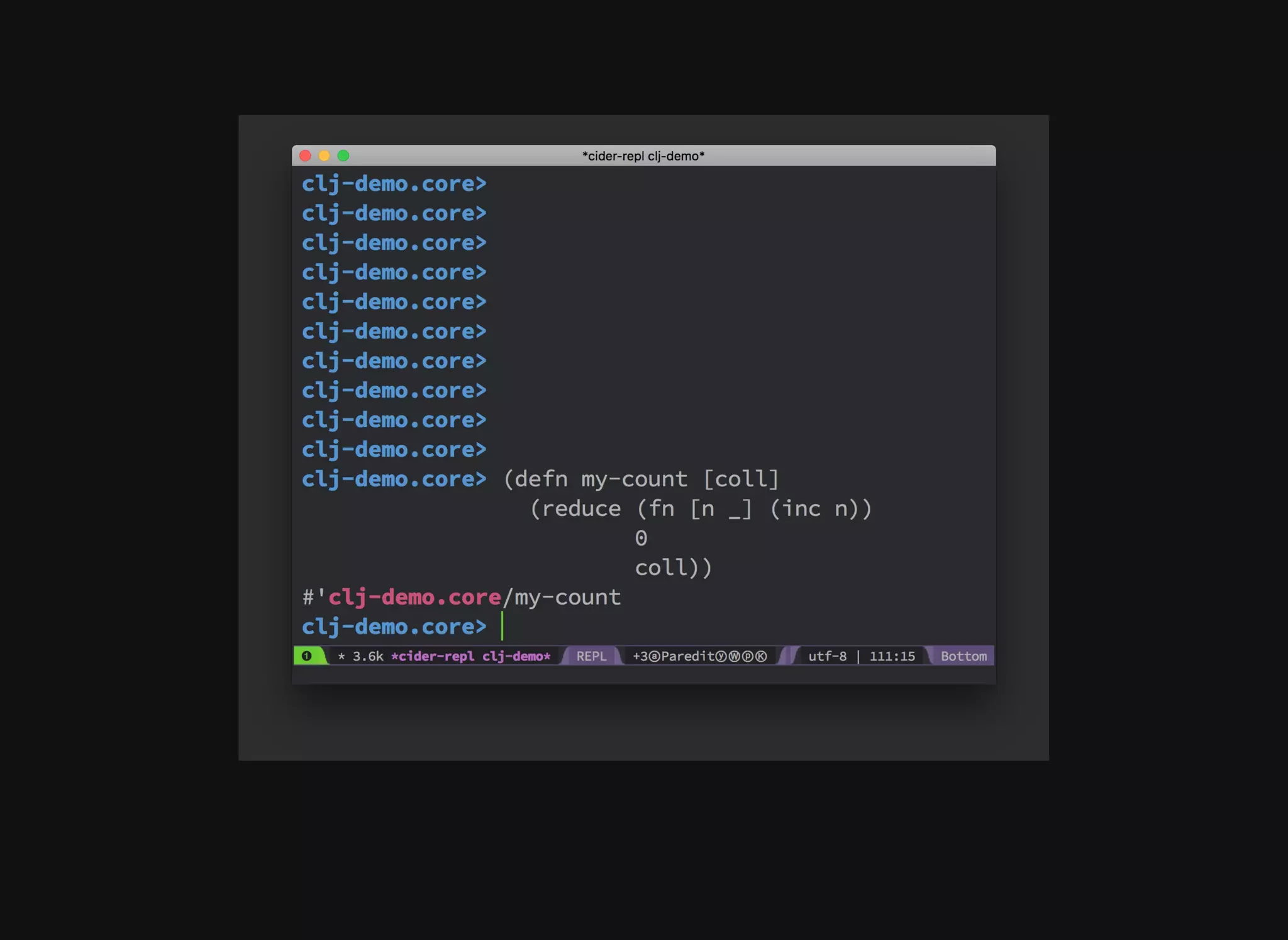Click the circled 'p' minor mode icon
This screenshot has width=1288, height=940.
point(747,656)
